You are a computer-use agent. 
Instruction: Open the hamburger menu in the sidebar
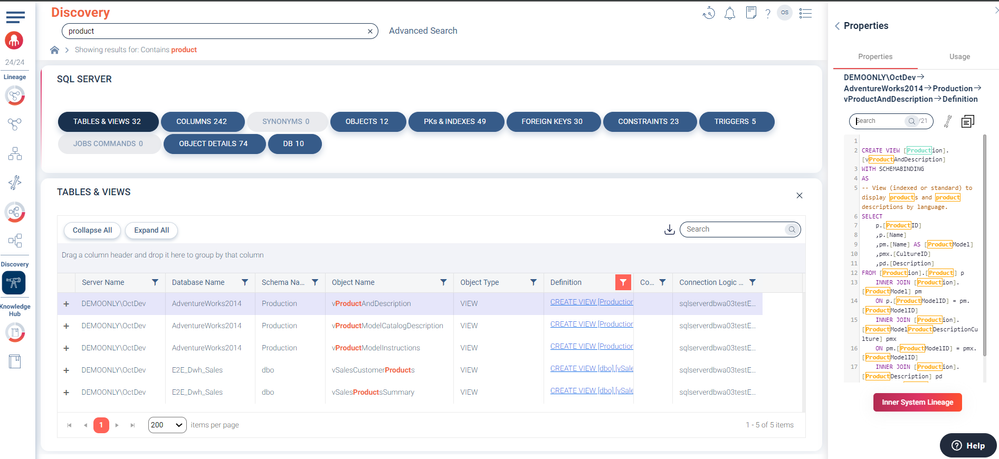(15, 17)
